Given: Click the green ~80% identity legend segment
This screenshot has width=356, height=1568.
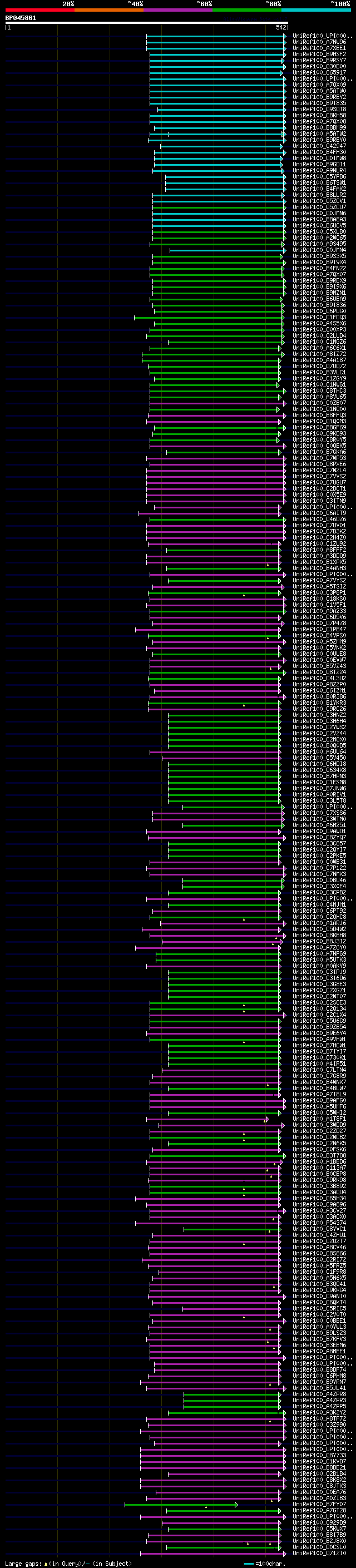Looking at the screenshot, I should coord(247,10).
